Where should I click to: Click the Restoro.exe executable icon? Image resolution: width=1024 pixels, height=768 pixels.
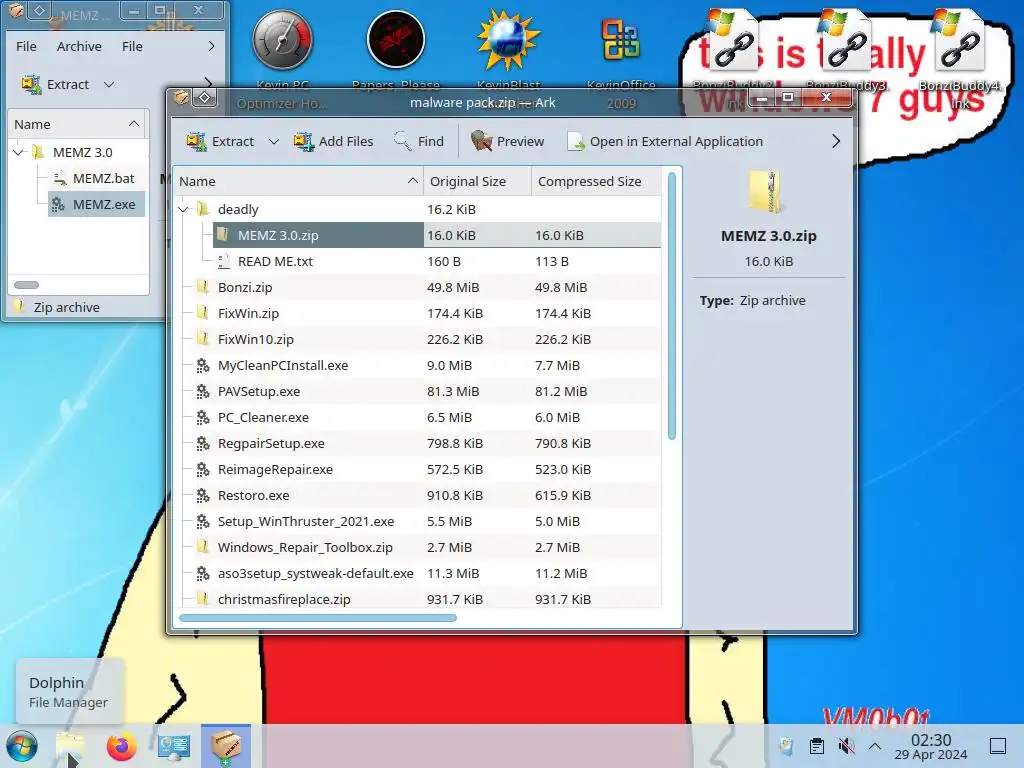point(203,496)
